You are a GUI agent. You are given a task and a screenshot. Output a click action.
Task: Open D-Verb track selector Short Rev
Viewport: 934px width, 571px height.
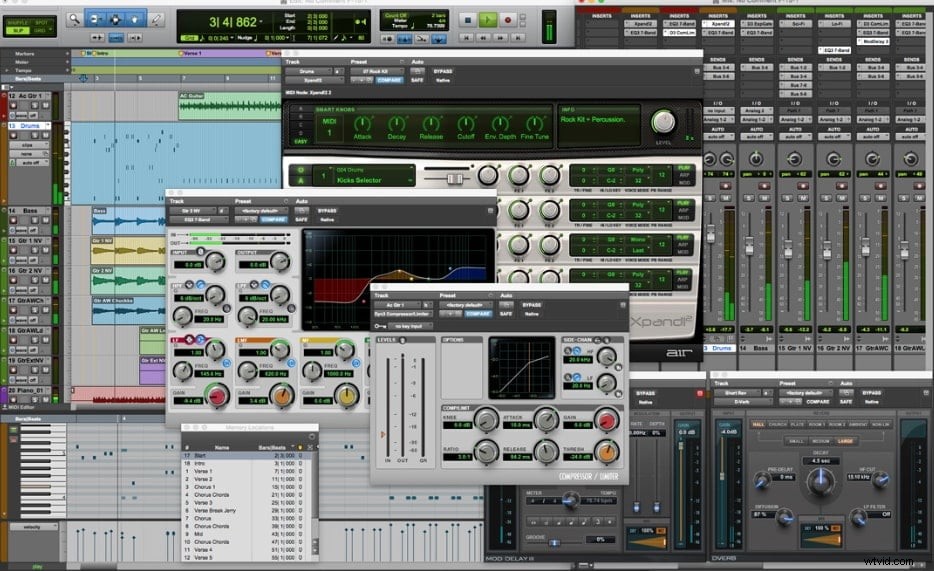[739, 393]
